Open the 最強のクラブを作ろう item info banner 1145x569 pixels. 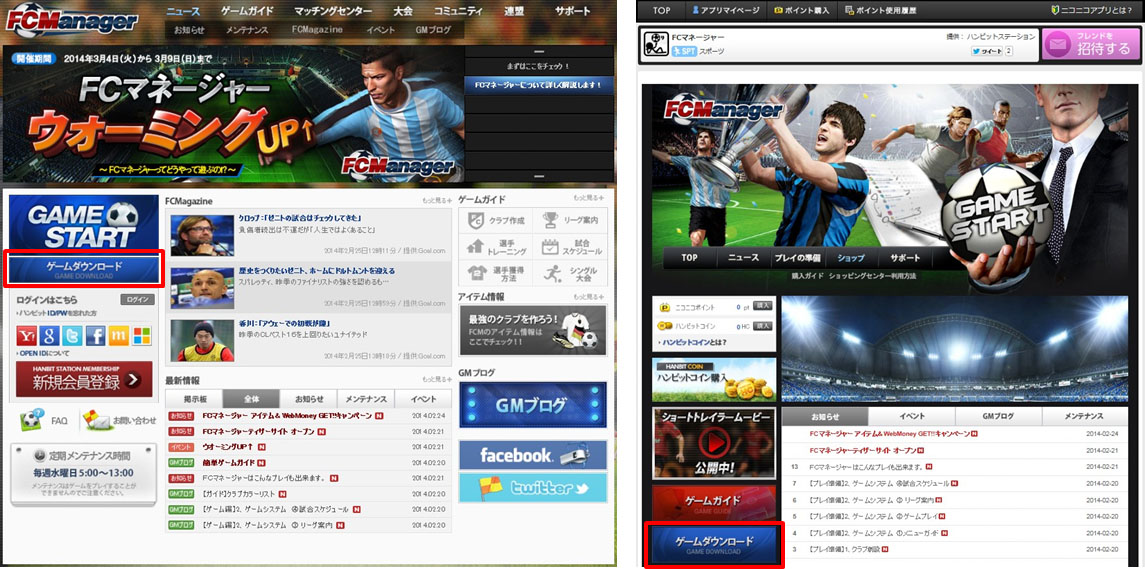click(x=532, y=330)
